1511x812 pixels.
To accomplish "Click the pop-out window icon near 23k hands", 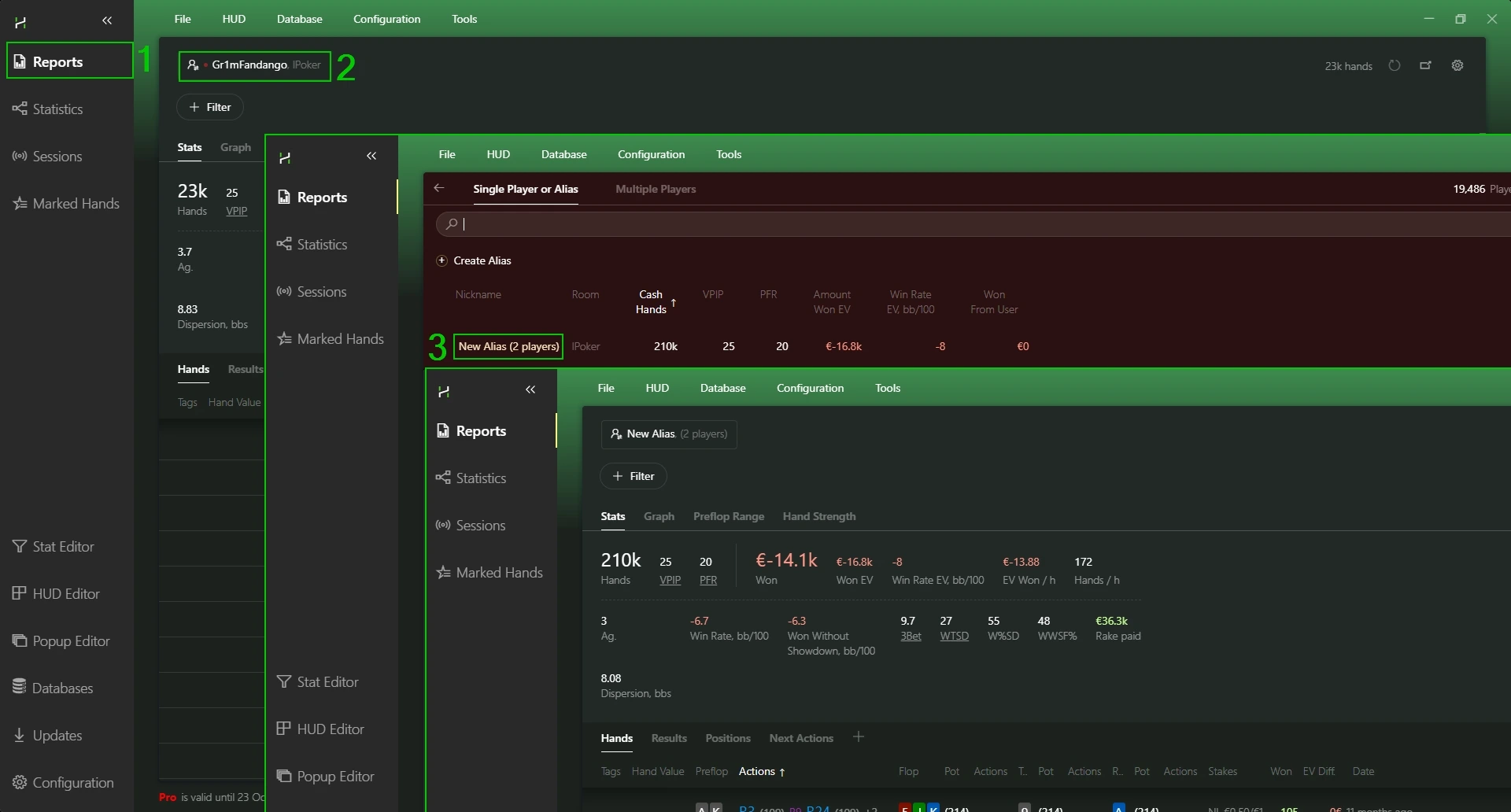I will pos(1425,66).
